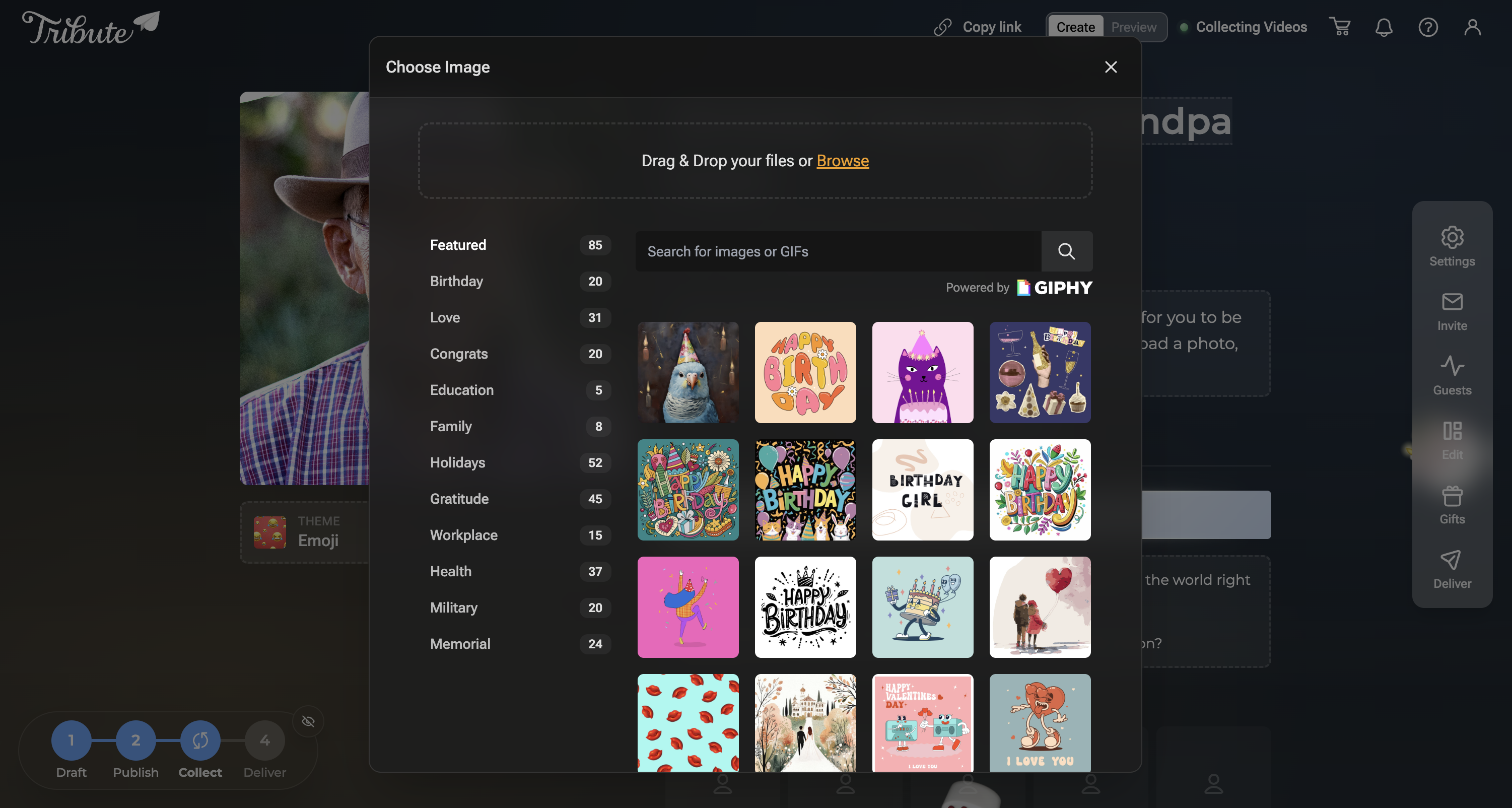Copy link to the tribute
Image resolution: width=1512 pixels, height=808 pixels.
coord(978,27)
